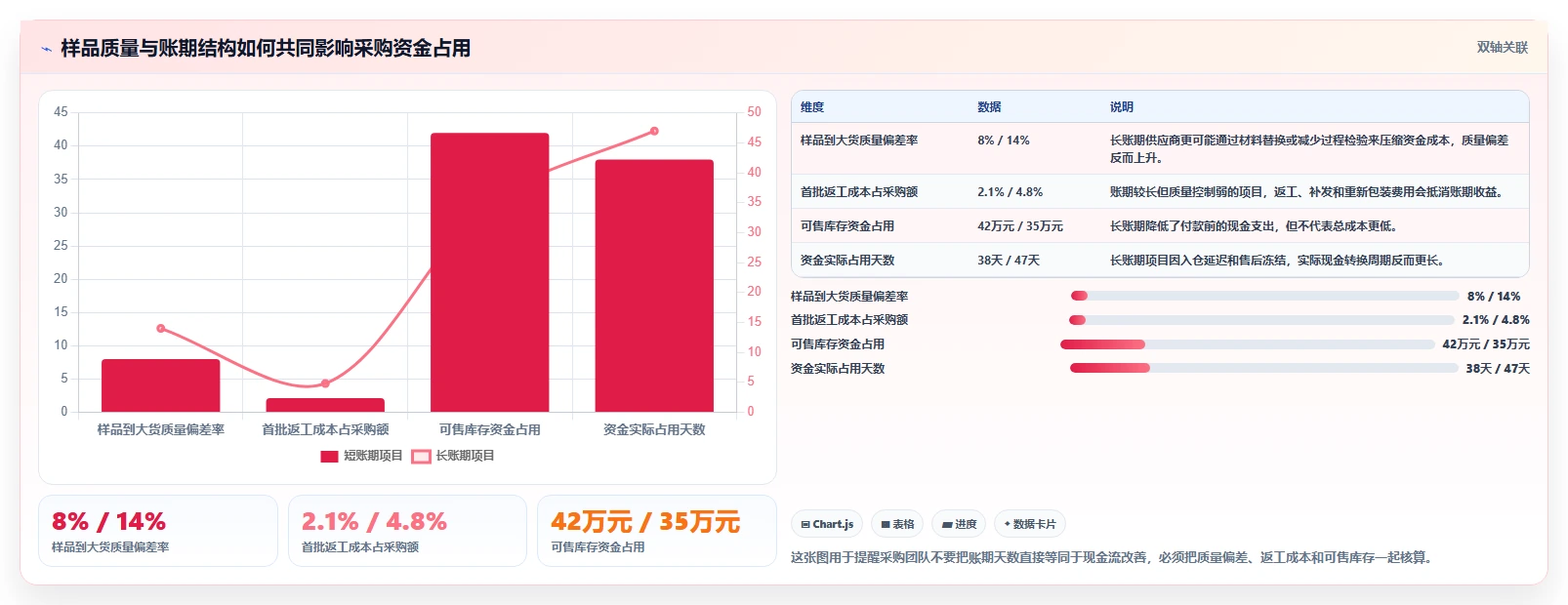1568x605 pixels.
Task: Click the 样品到大货质量偏差率 bar in the chart
Action: [161, 385]
